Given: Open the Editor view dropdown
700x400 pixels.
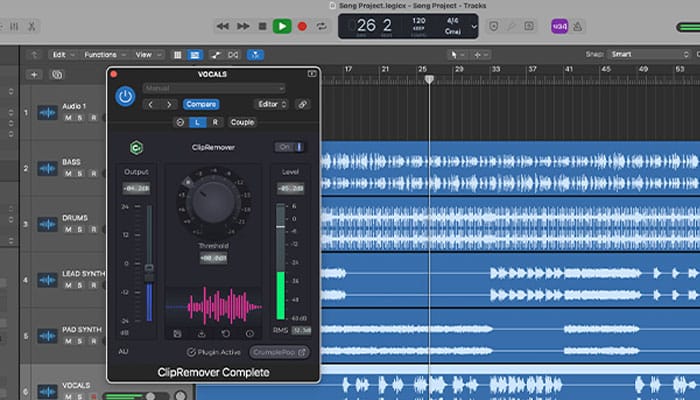Looking at the screenshot, I should (x=271, y=104).
